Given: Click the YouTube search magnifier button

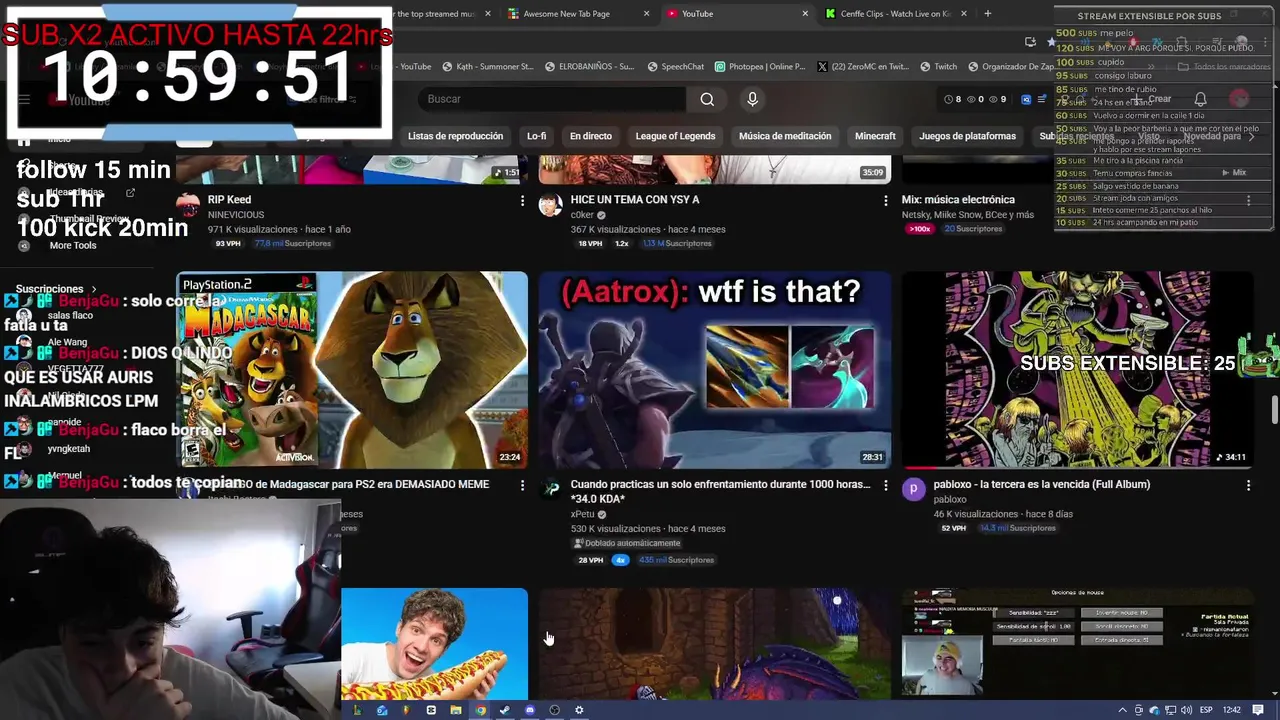Looking at the screenshot, I should pos(707,99).
